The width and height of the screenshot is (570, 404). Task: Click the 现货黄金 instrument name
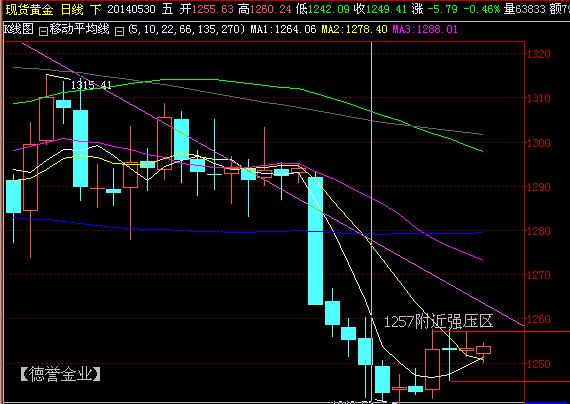point(29,9)
